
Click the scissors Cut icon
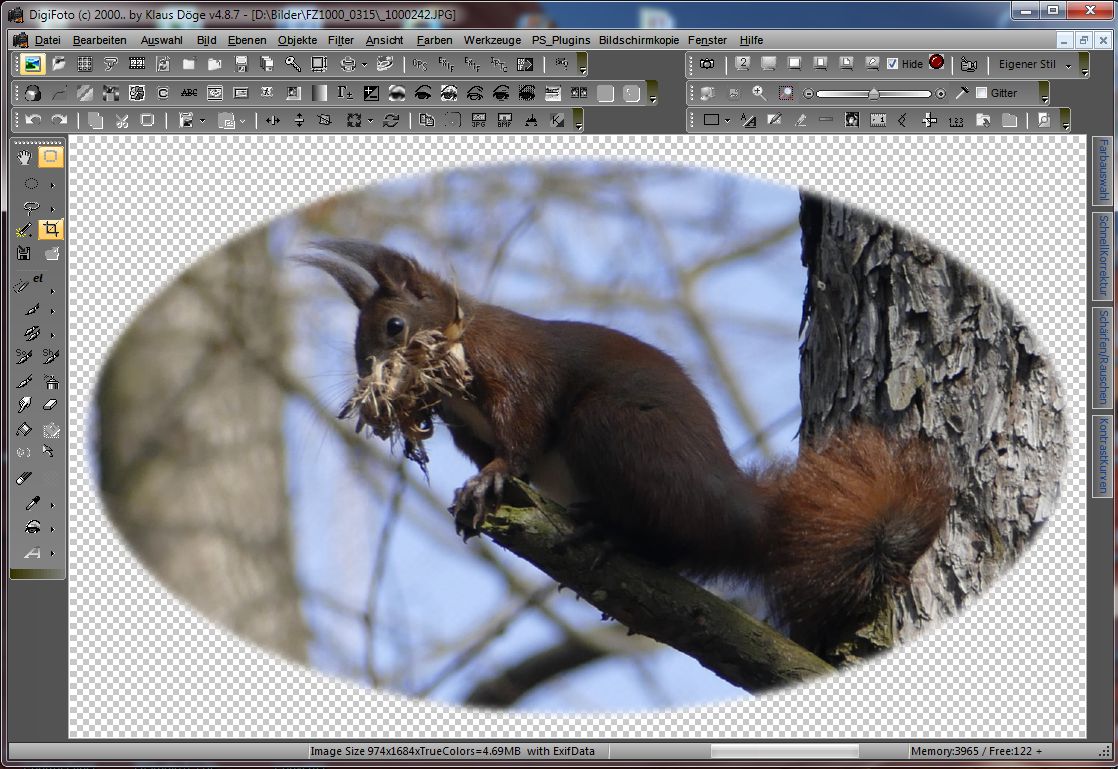pos(121,120)
